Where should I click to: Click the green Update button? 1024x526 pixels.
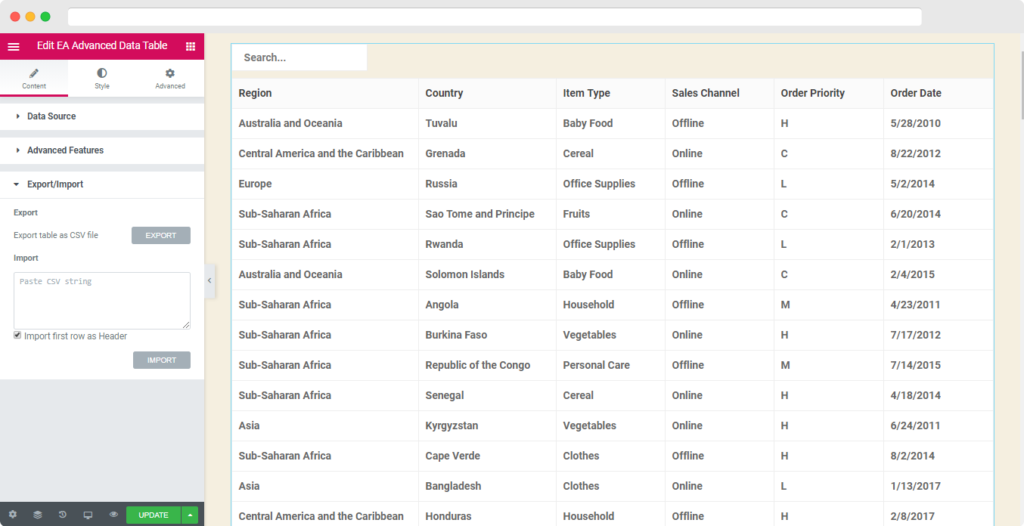153,515
